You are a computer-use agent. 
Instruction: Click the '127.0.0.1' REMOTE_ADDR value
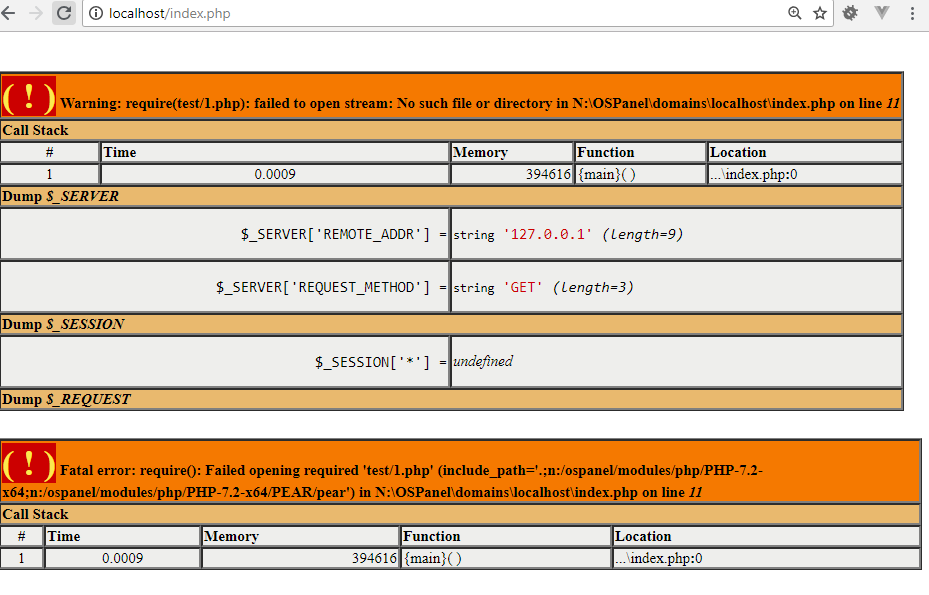548,234
